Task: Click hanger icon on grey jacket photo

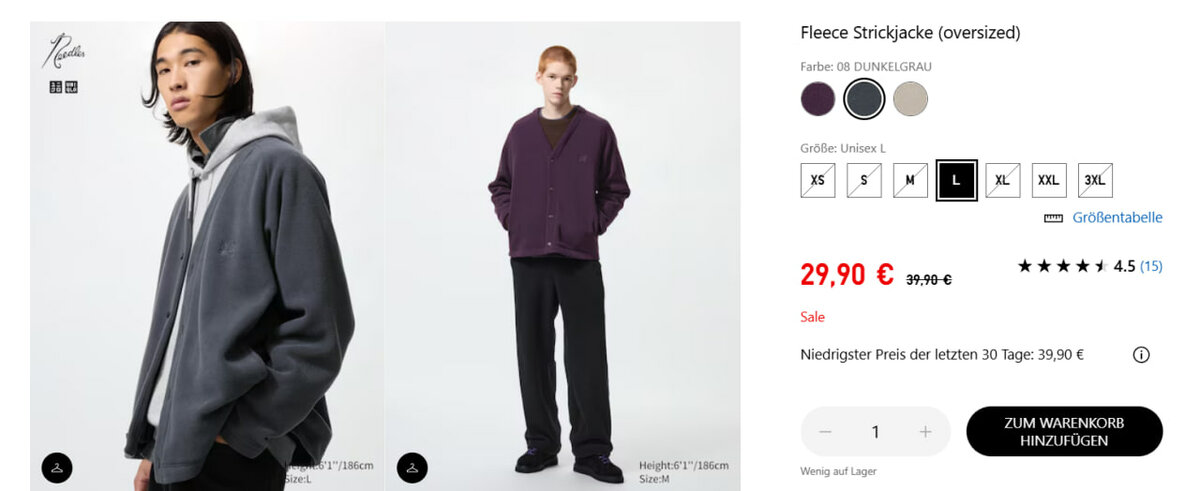Action: pos(57,467)
